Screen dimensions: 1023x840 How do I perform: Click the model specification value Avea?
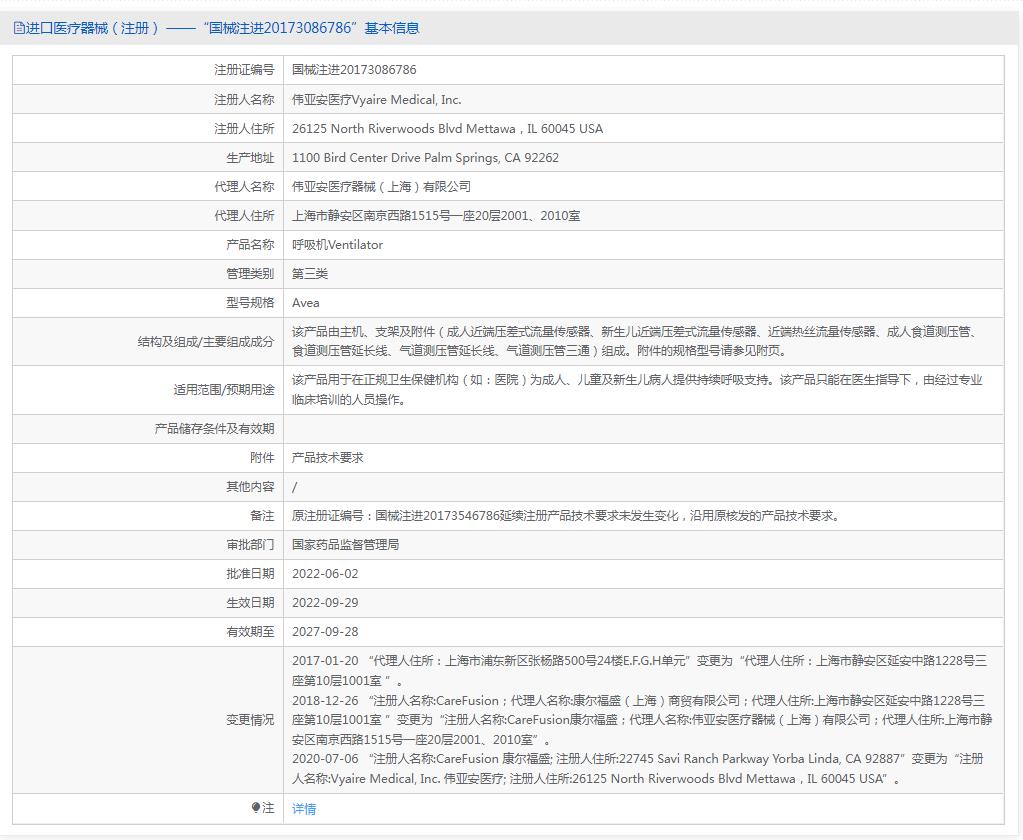click(306, 303)
